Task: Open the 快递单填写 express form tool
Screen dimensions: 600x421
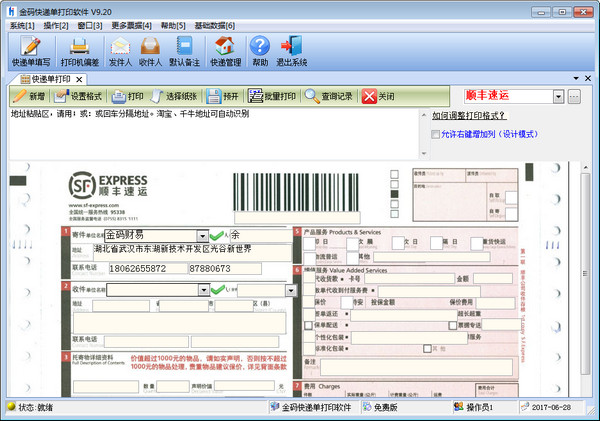Action: coord(31,52)
